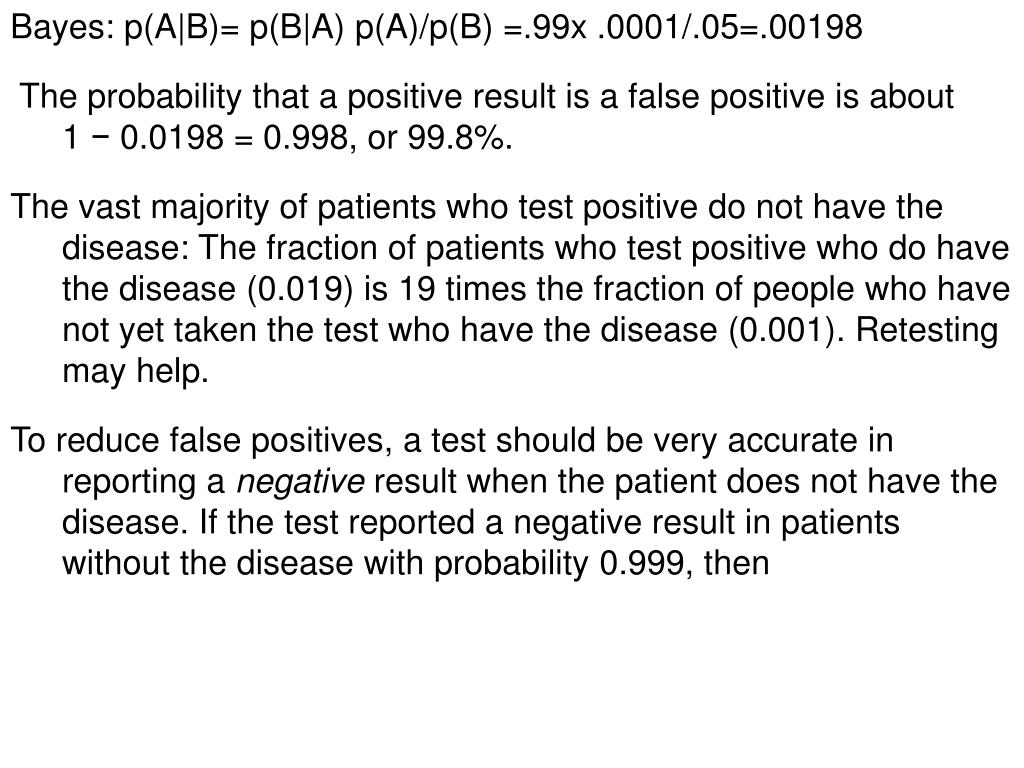
Task: Click the word 'disease:' in third paragraph
Action: coord(126,248)
